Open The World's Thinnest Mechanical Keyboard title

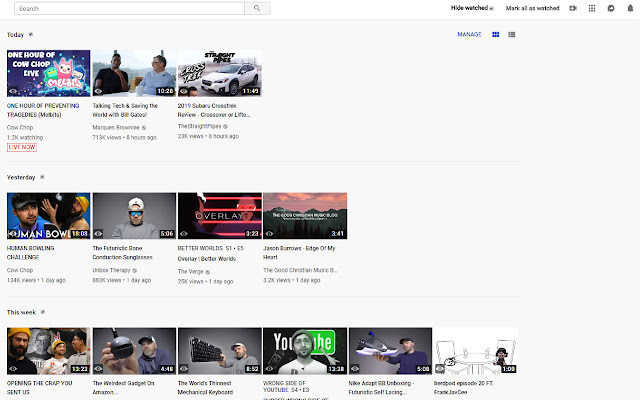205,387
